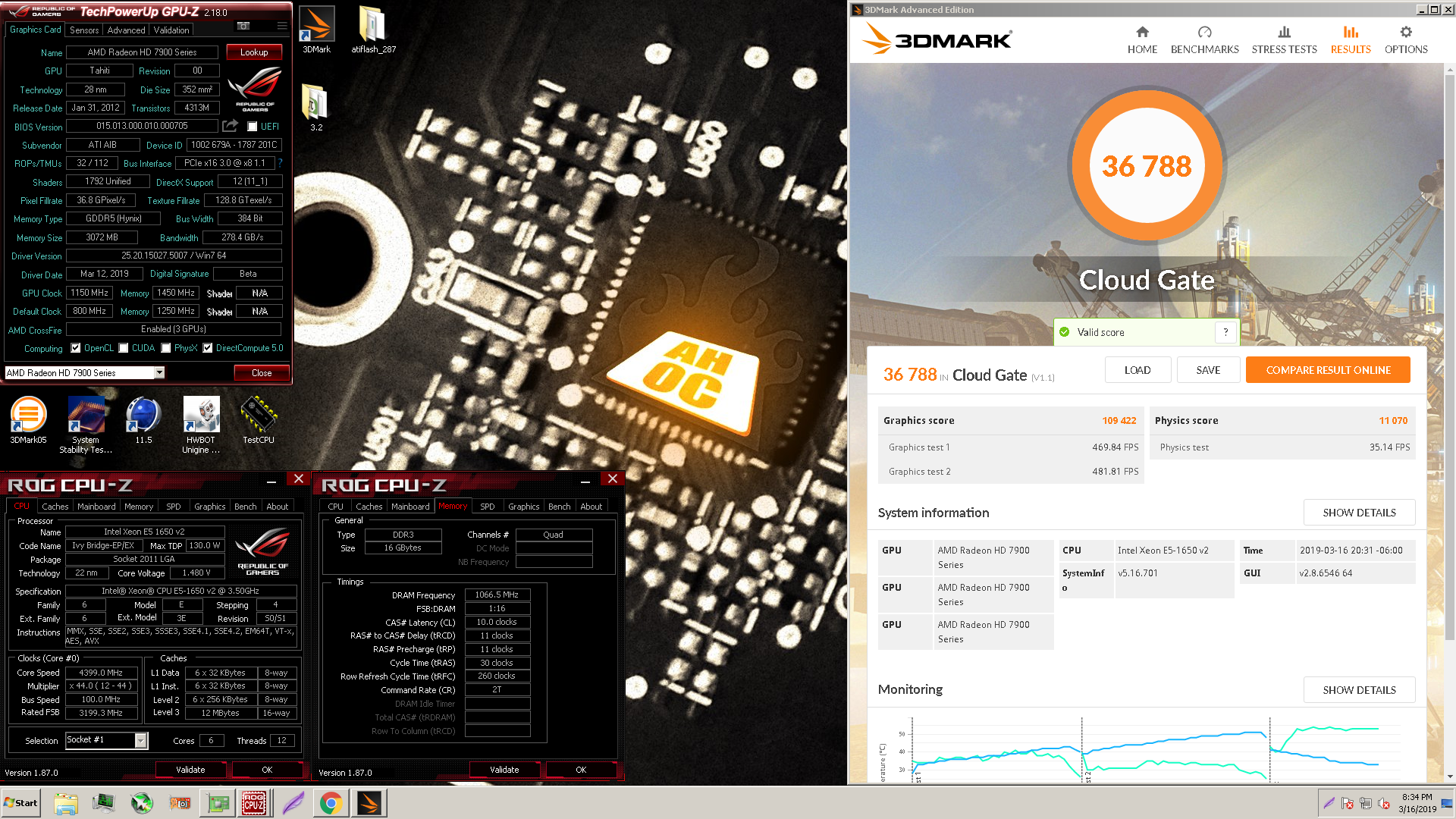
Task: Toggle the UEFI checkbox in GPU-Z
Action: pyautogui.click(x=253, y=127)
